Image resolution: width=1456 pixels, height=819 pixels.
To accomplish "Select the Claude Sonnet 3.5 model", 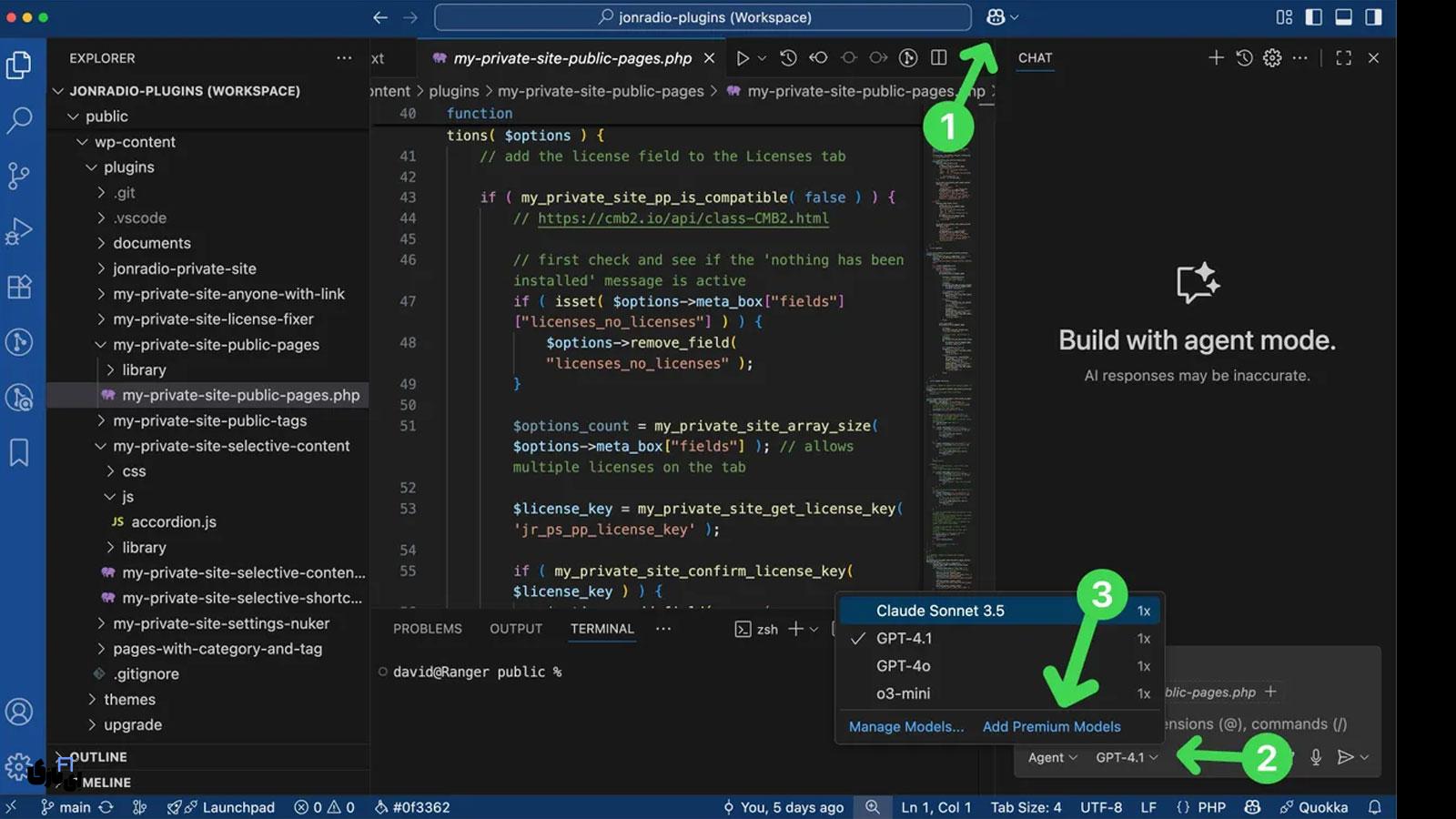I will [940, 611].
